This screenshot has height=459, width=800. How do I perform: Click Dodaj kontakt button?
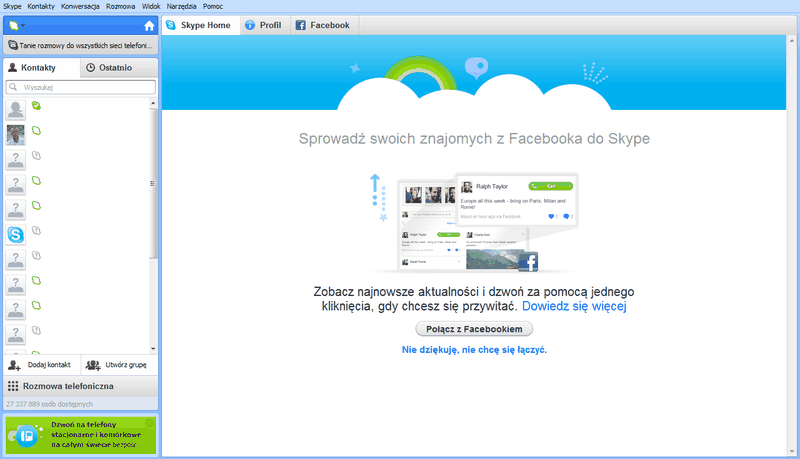click(x=42, y=365)
